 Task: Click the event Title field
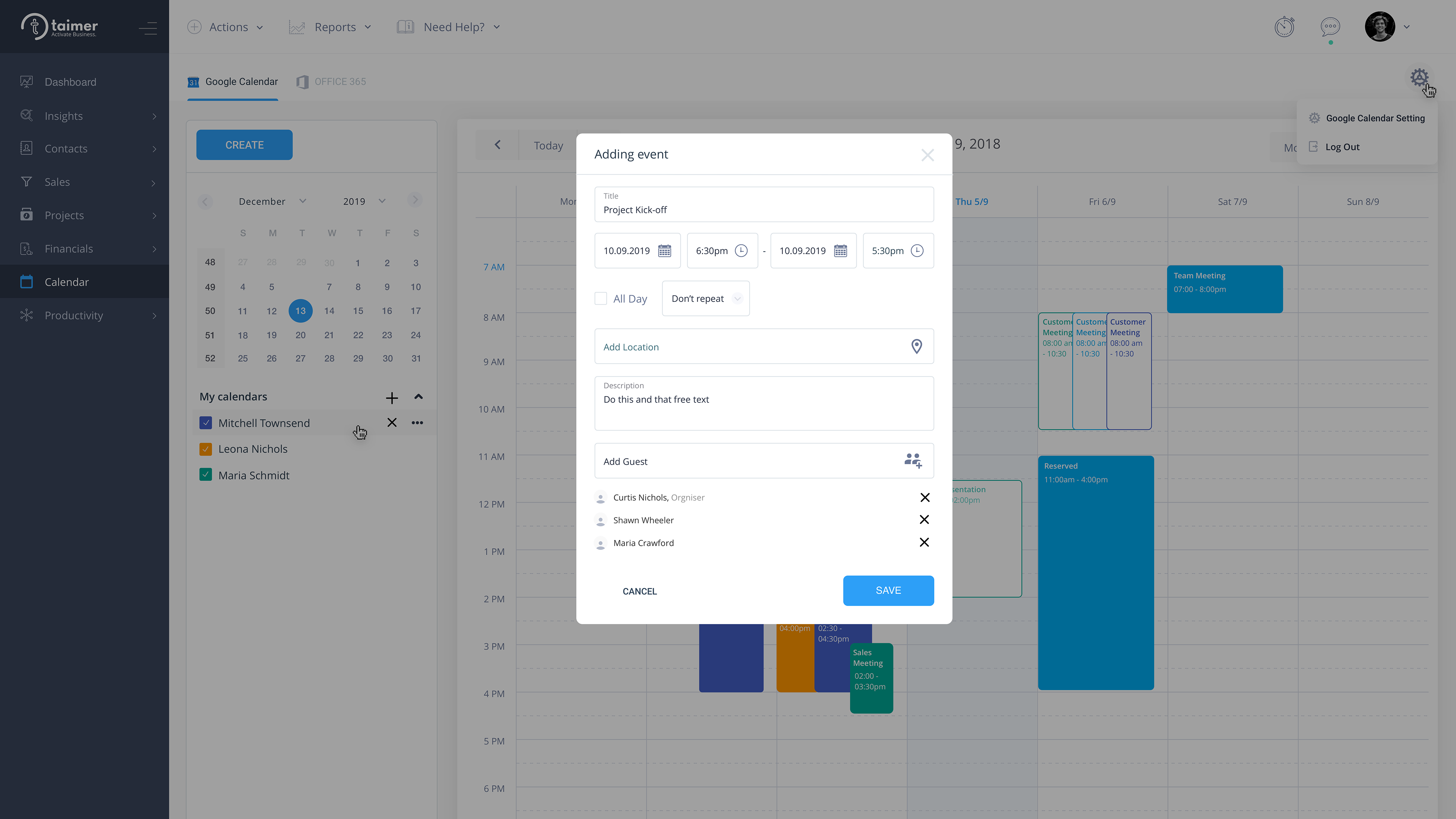point(764,204)
